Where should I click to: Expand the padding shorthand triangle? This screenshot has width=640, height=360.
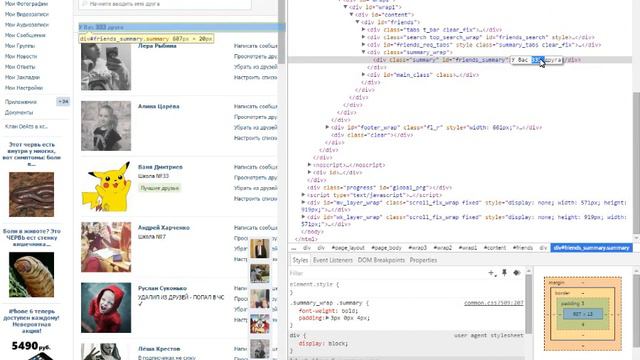327,318
